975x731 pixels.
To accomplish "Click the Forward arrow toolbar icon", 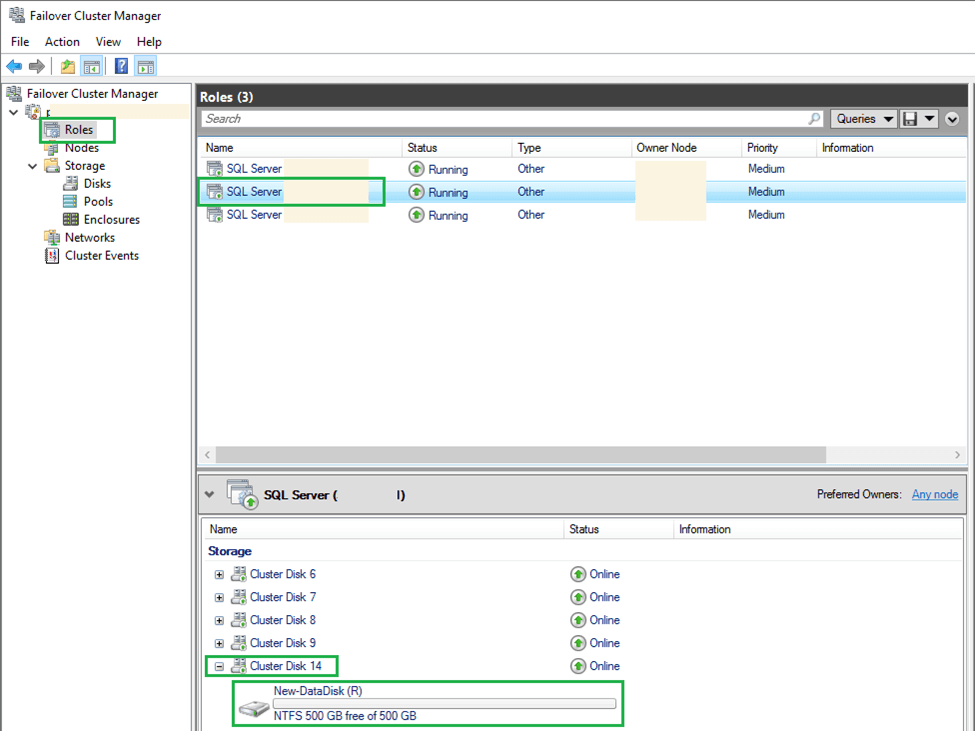I will coord(37,67).
